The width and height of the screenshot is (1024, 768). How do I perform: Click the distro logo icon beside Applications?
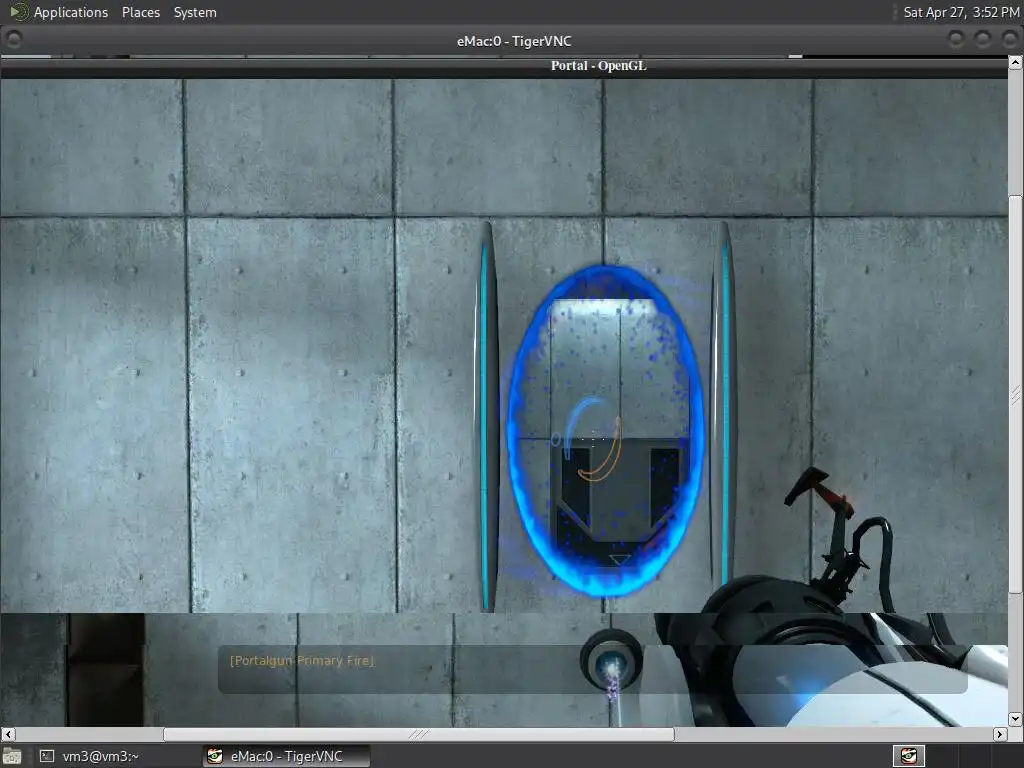tap(19, 12)
